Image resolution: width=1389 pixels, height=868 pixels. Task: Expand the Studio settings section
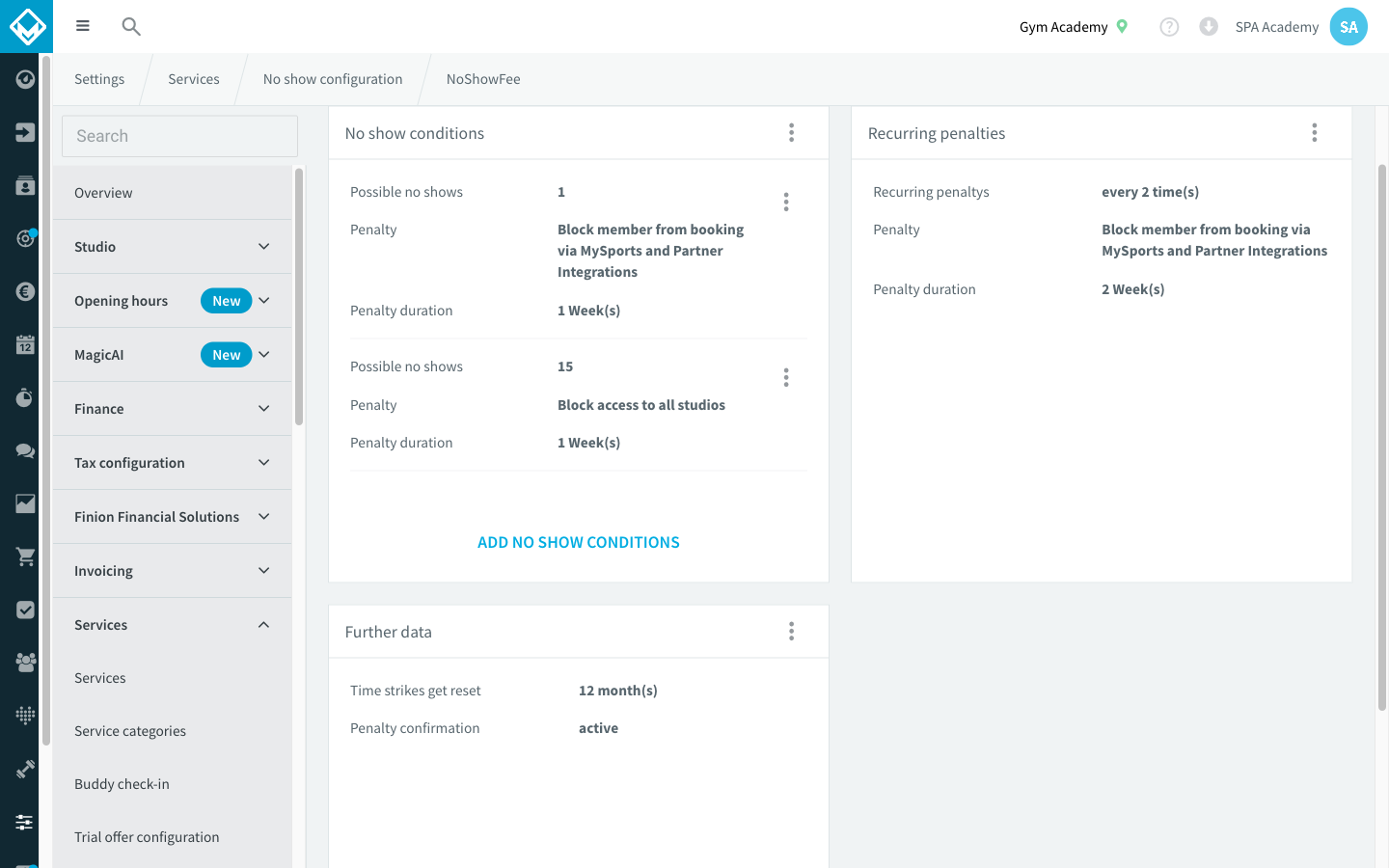(173, 247)
